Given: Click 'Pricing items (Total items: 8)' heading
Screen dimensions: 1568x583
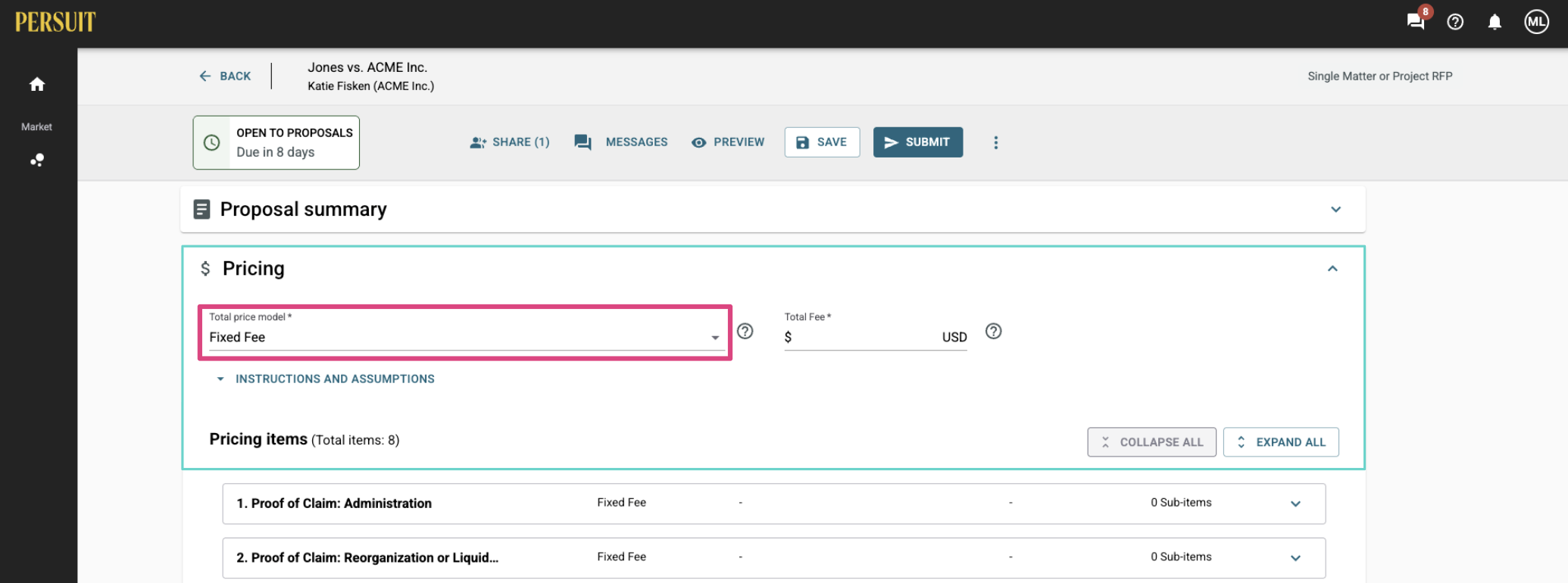Looking at the screenshot, I should pyautogui.click(x=304, y=440).
